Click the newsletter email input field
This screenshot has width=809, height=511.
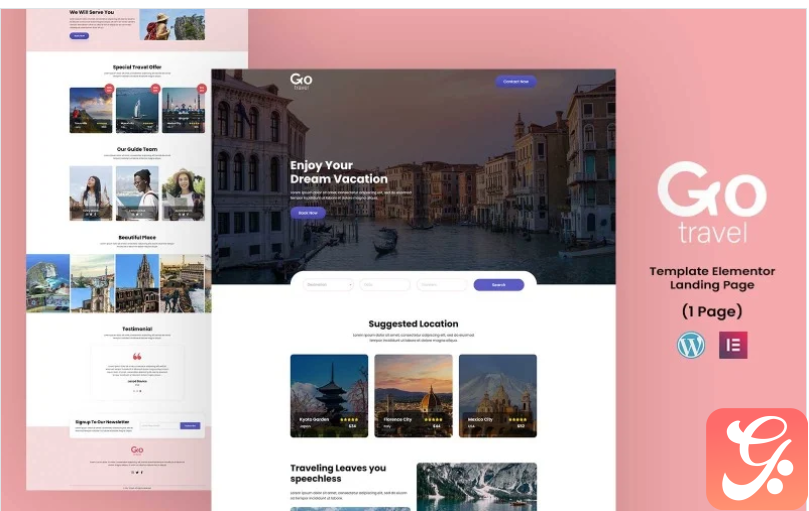(159, 426)
